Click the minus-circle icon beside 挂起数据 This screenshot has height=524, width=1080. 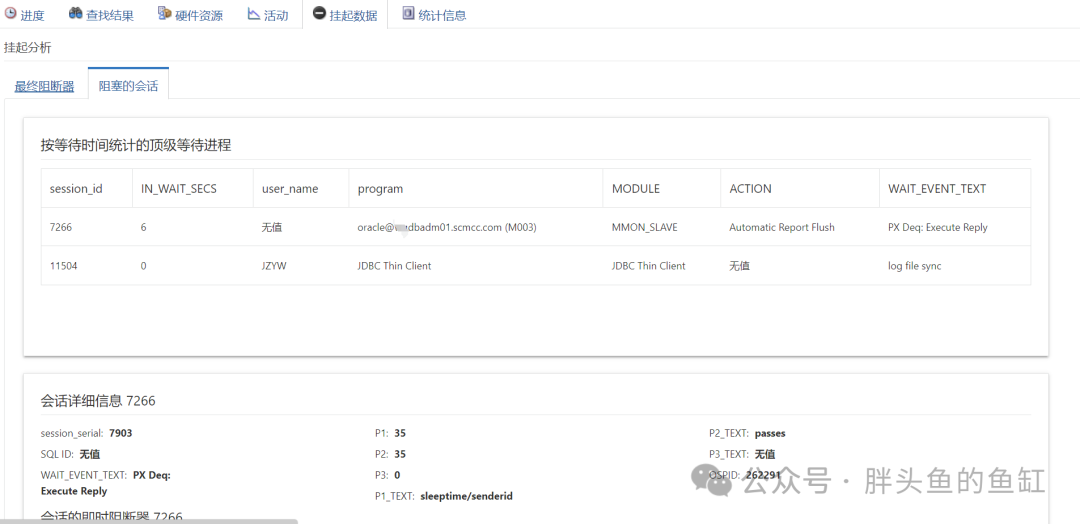tap(319, 13)
